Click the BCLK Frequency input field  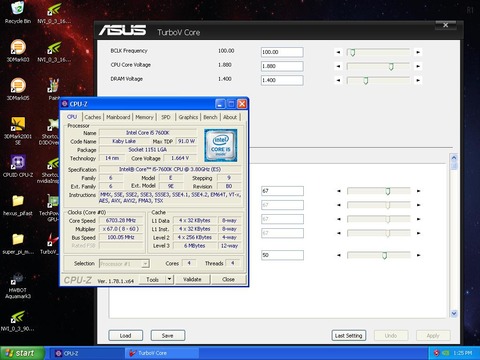coord(282,52)
